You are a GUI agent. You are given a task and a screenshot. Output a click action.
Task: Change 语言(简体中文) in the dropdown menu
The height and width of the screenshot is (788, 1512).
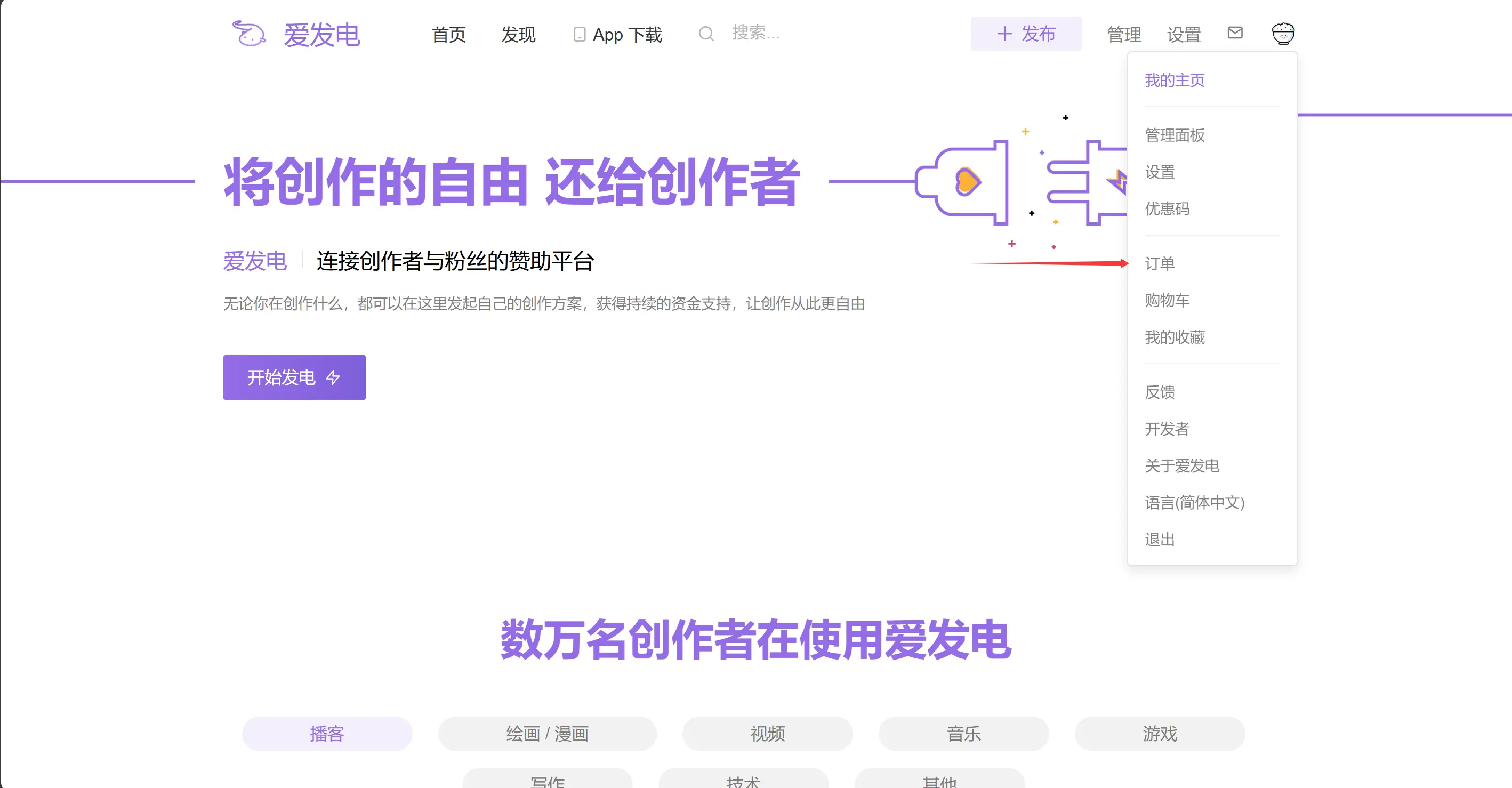click(x=1194, y=503)
